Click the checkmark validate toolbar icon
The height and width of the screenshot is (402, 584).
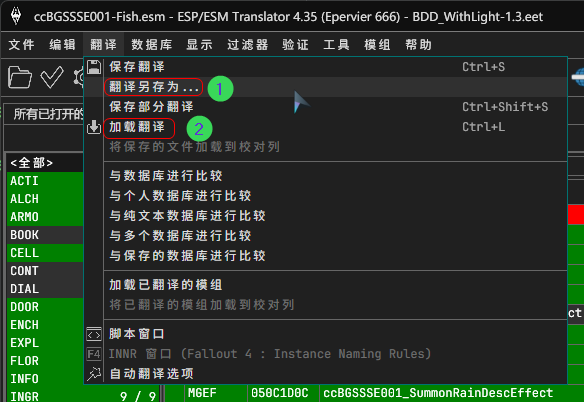(52, 77)
